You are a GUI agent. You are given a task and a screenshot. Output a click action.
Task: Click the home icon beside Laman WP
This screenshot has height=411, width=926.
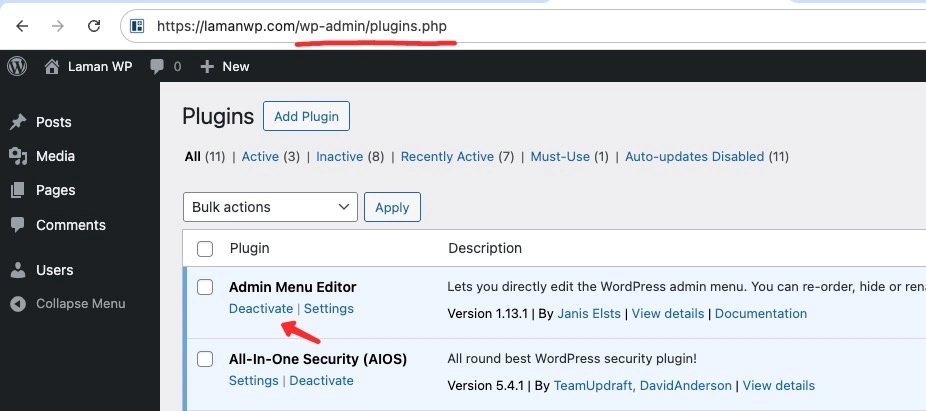click(x=52, y=67)
